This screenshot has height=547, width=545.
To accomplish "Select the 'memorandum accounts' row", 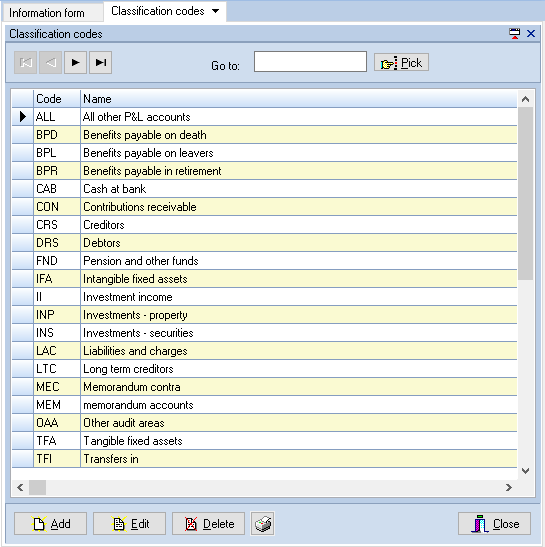I will [x=264, y=405].
